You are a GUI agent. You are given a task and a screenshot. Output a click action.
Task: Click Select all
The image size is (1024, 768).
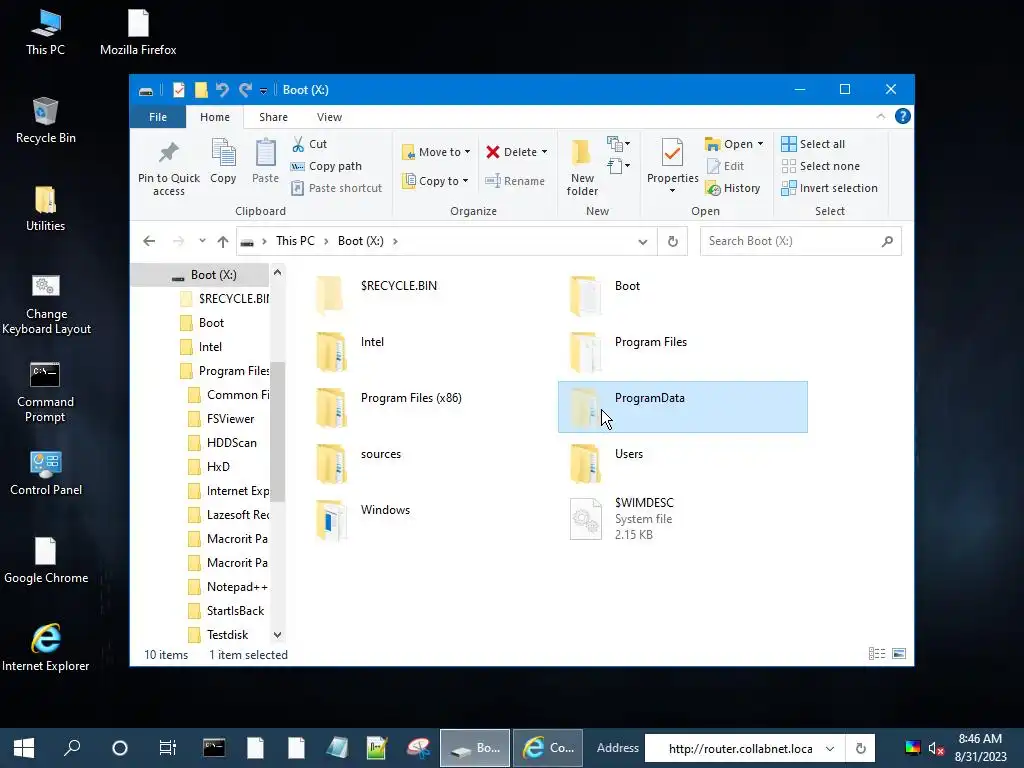tap(813, 144)
